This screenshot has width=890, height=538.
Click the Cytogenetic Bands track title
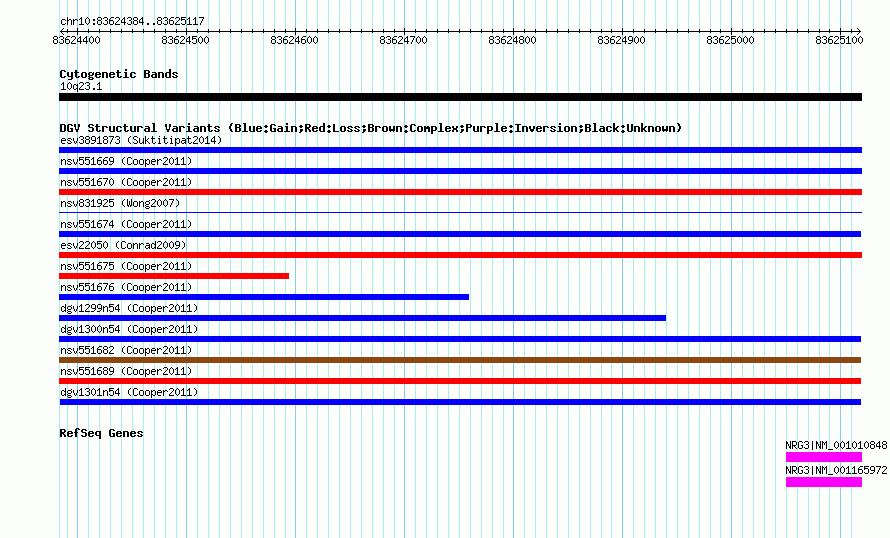[119, 74]
